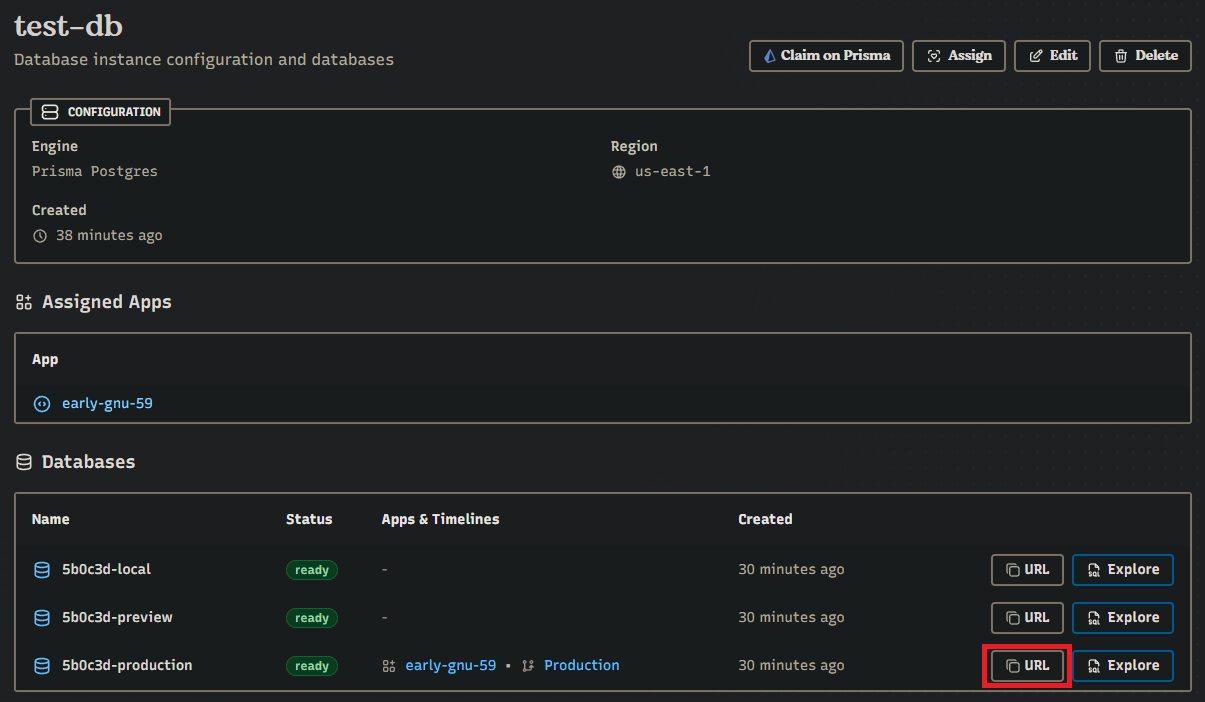Click the 5b0c3d-production database icon
Screen dimensions: 1205x702
click(42, 666)
